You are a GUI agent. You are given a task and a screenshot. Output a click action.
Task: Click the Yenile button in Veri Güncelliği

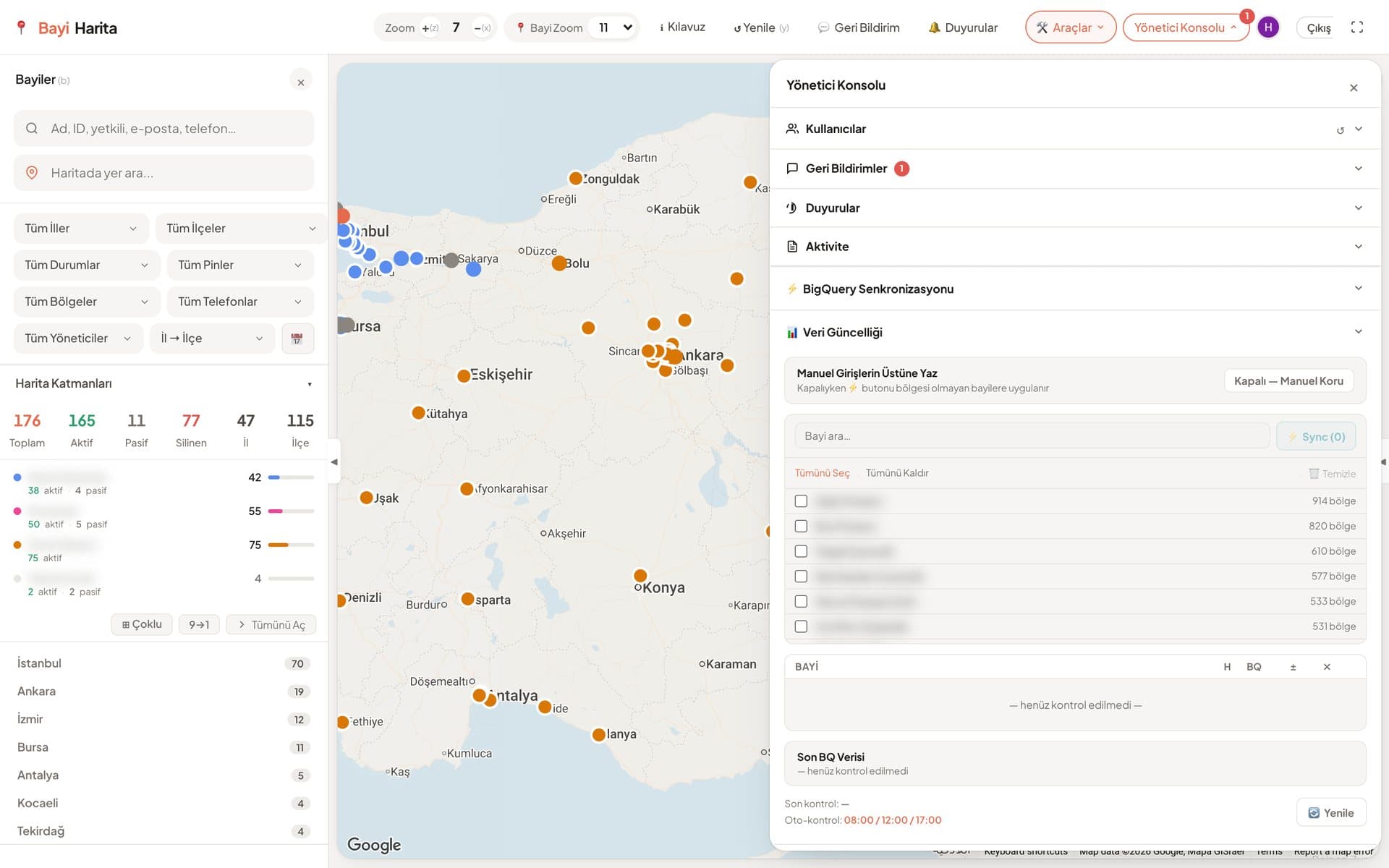tap(1330, 813)
